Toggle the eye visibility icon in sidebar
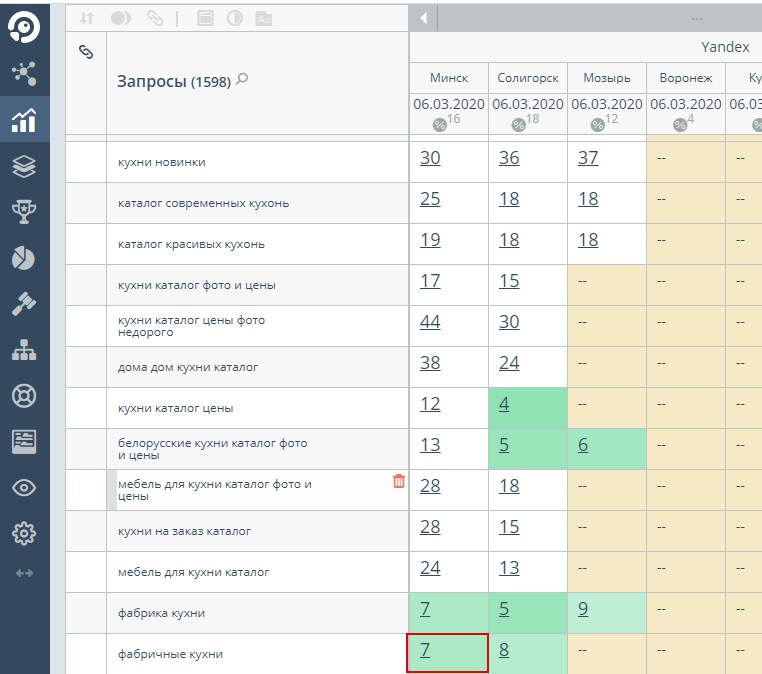Screen dimensions: 762x674 (23, 488)
